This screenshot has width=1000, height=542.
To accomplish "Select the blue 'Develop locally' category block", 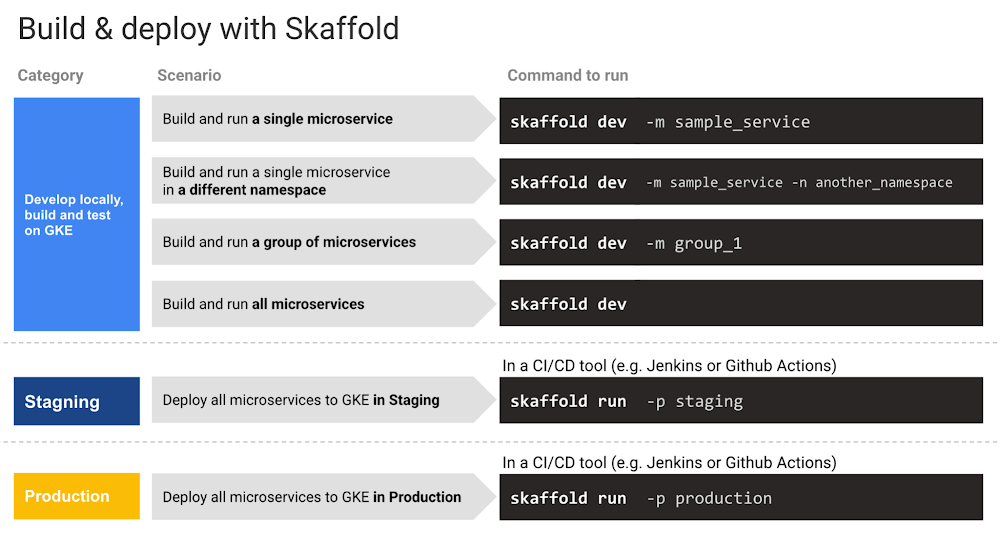I will click(76, 214).
